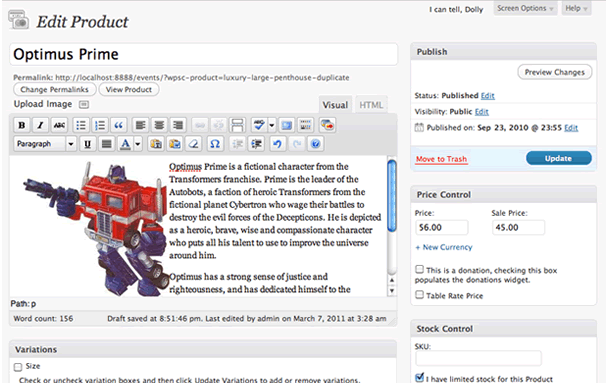Click the Change Permalinks button
The height and width of the screenshot is (383, 606).
pyautogui.click(x=54, y=89)
